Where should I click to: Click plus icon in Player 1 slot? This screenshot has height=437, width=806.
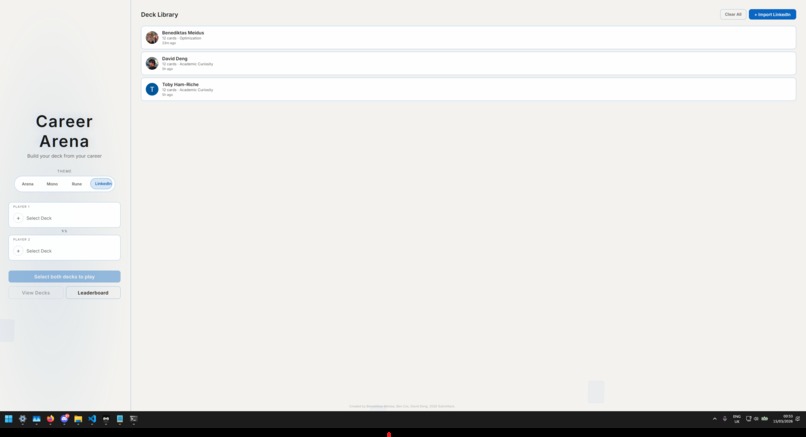(18, 218)
